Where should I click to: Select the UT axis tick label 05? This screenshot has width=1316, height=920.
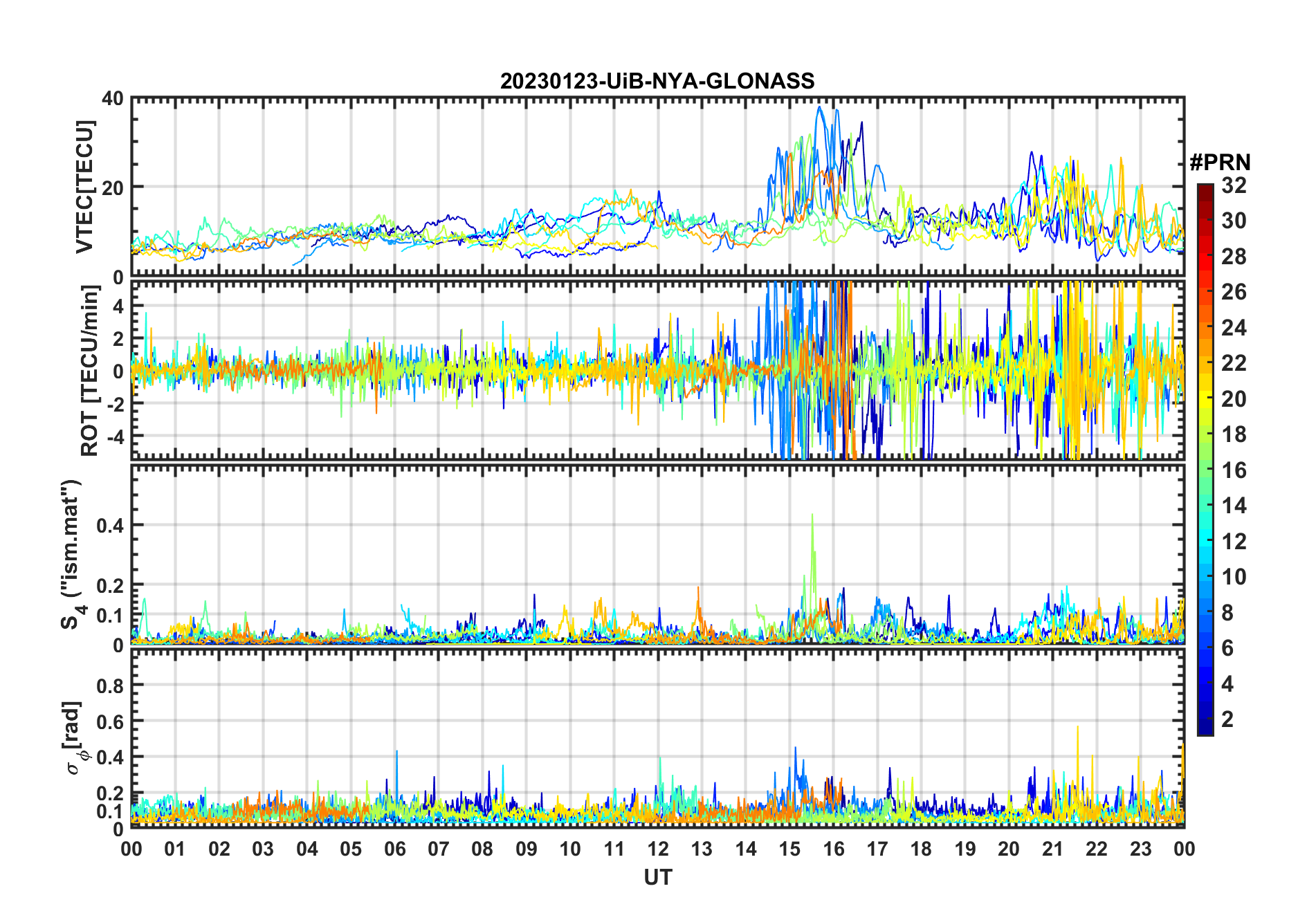pyautogui.click(x=351, y=849)
